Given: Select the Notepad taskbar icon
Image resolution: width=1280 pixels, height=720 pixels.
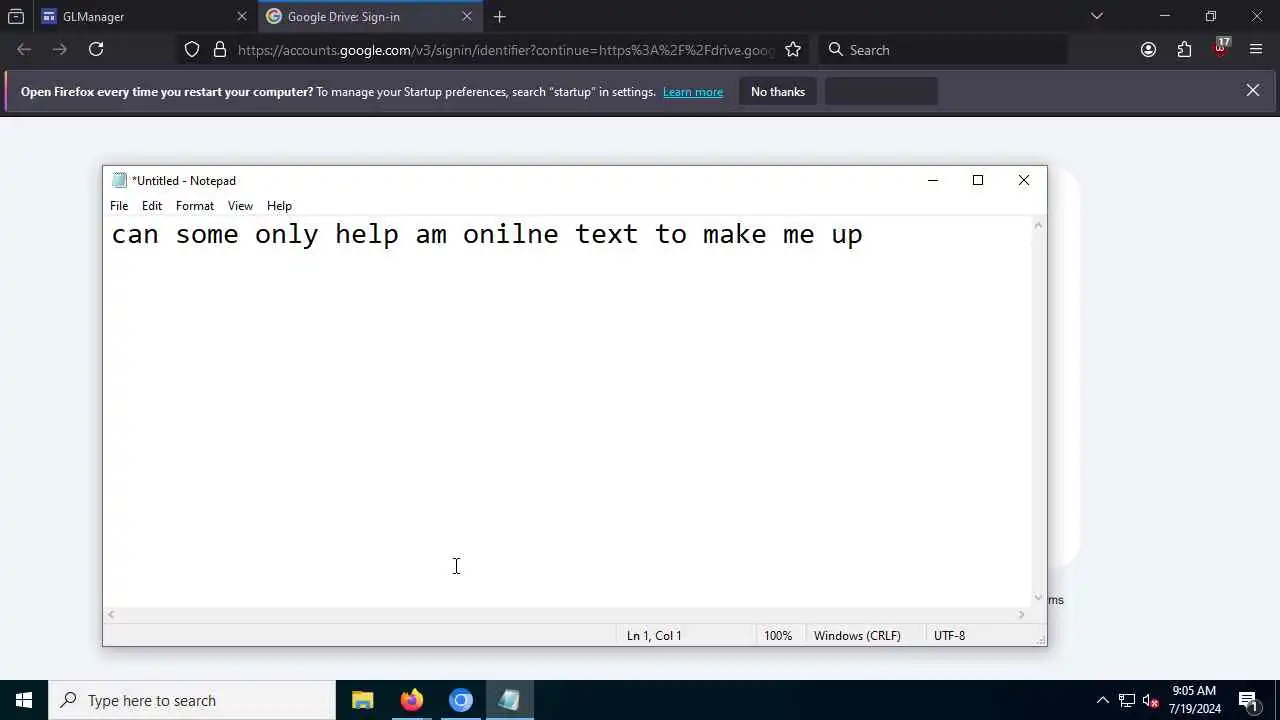Looking at the screenshot, I should click(x=510, y=700).
